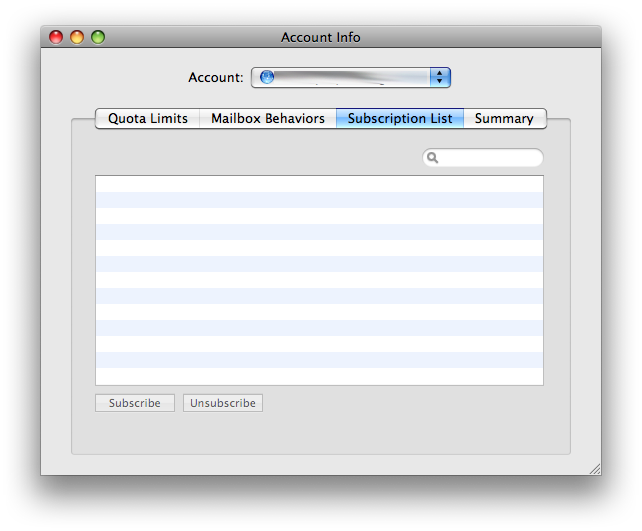Open the Account popup menu
The image size is (642, 531).
point(351,77)
